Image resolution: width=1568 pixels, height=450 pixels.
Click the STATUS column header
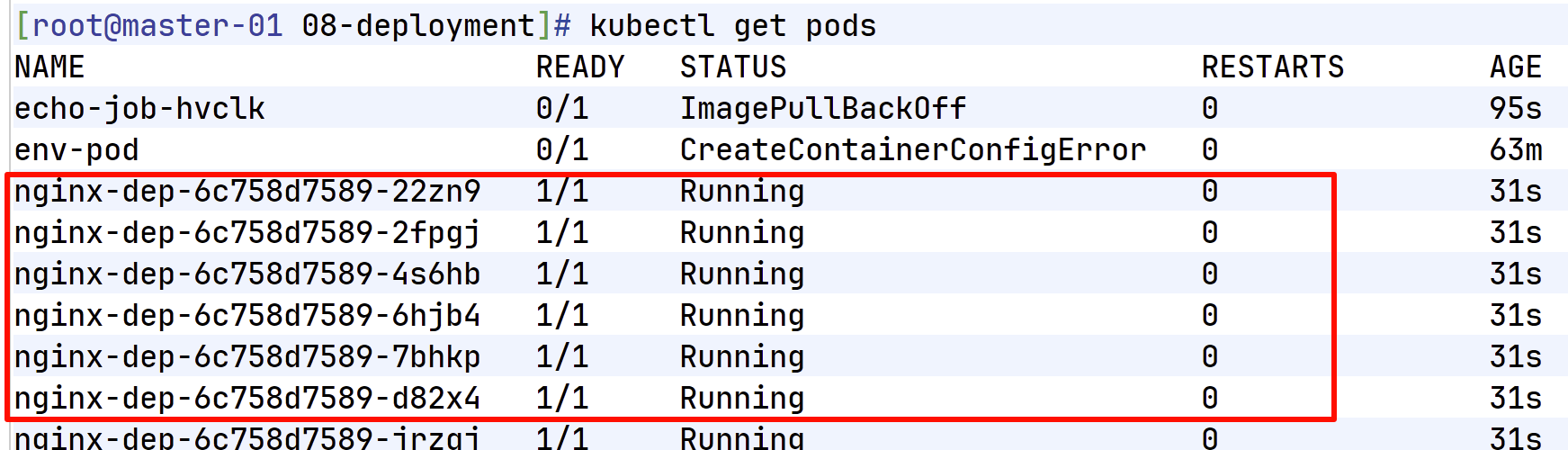coord(732,67)
